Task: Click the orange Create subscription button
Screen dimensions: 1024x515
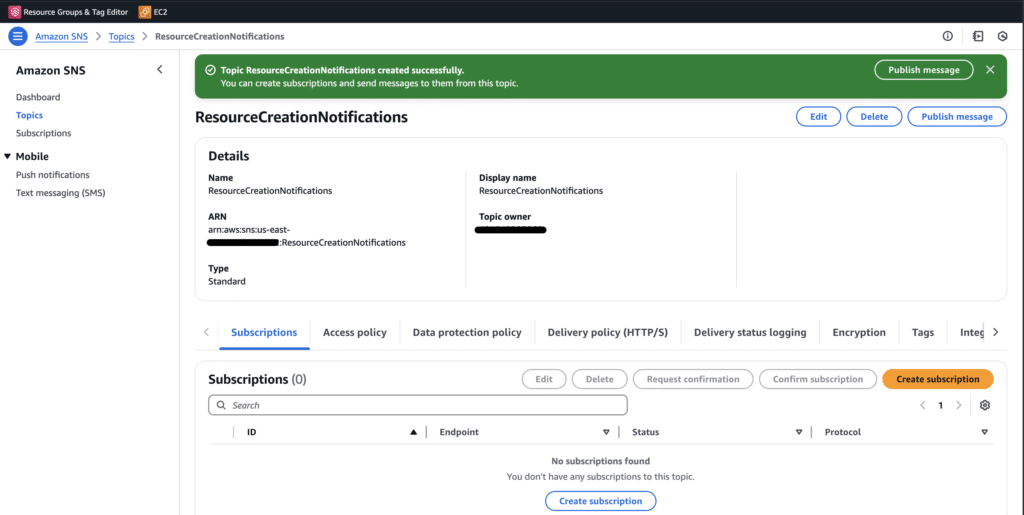Action: (x=938, y=379)
